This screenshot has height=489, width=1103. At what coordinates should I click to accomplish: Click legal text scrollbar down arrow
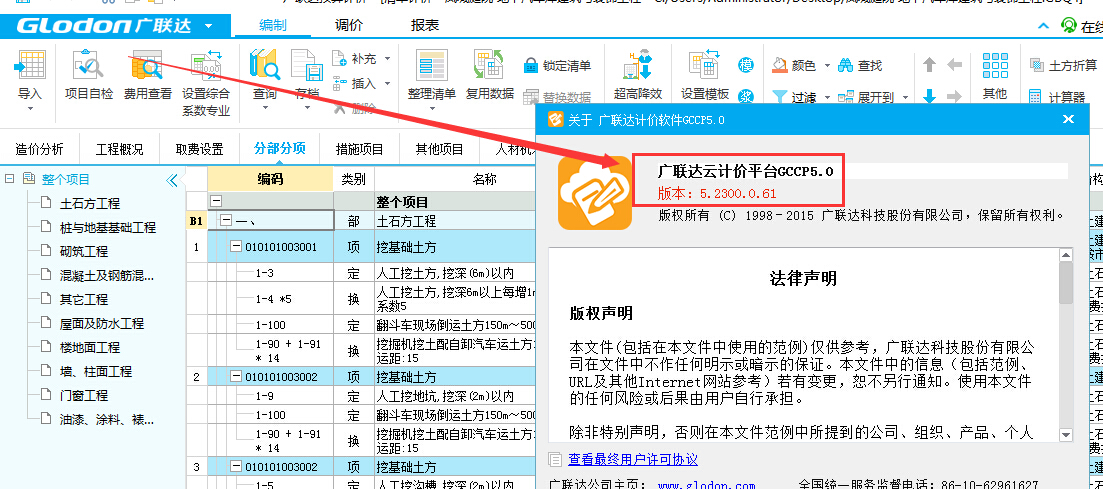point(1066,435)
